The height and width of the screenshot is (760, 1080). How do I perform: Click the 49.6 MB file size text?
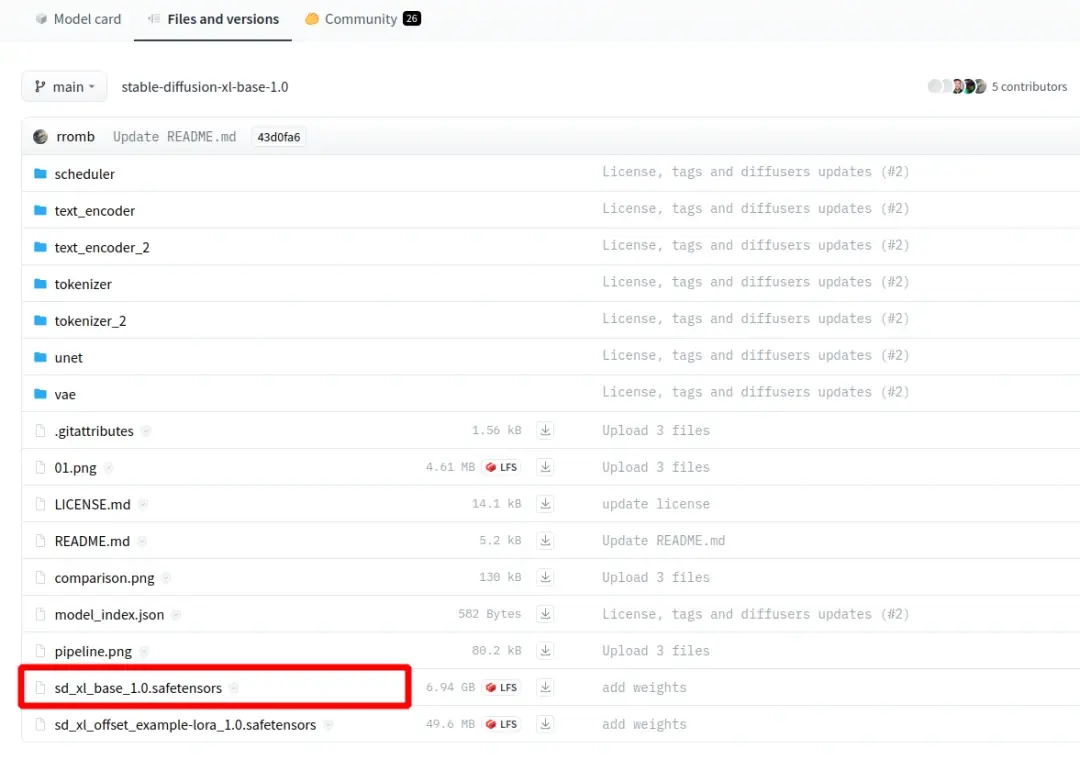point(450,724)
